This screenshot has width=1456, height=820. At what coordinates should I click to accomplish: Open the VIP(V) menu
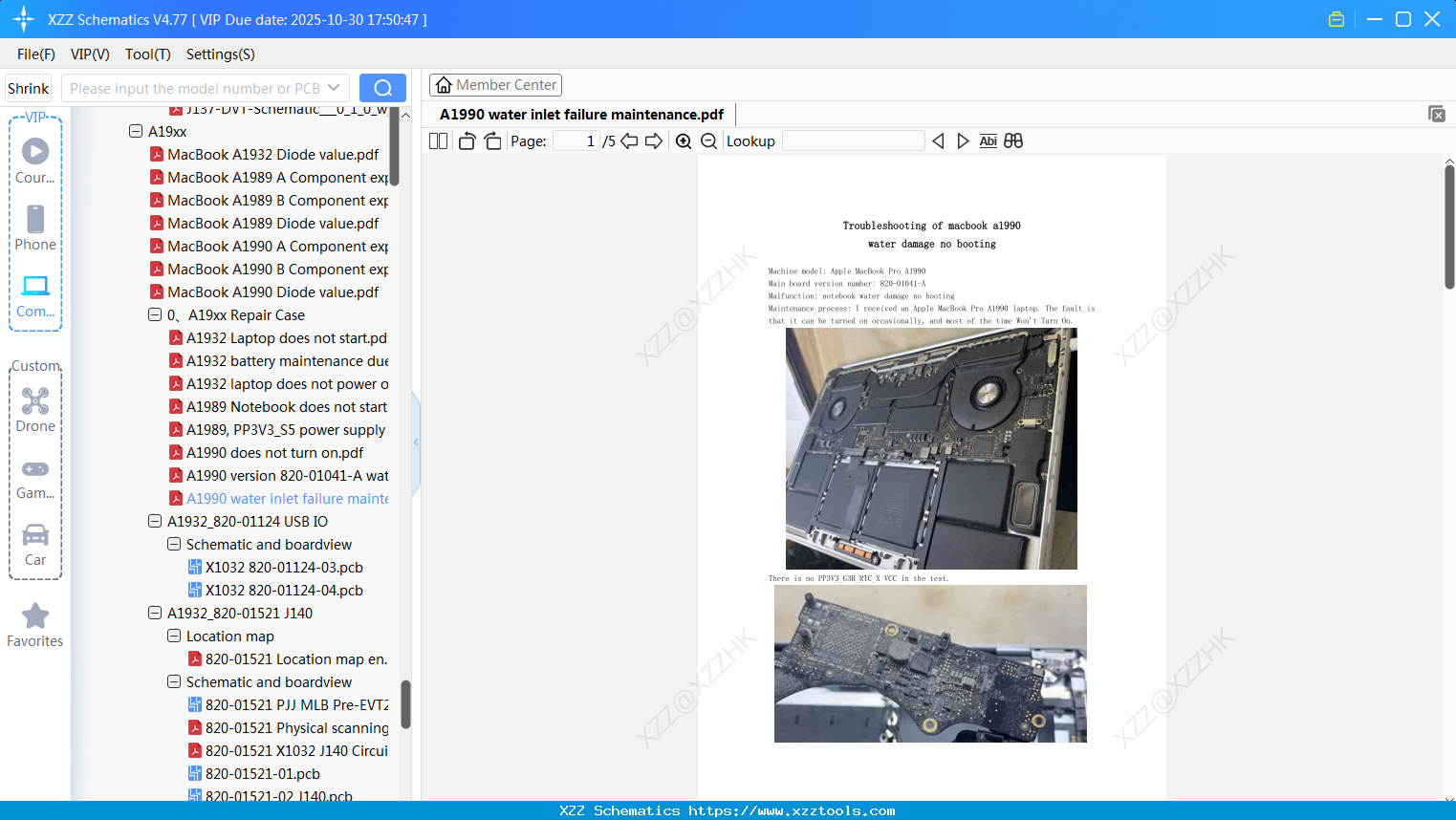pyautogui.click(x=90, y=54)
